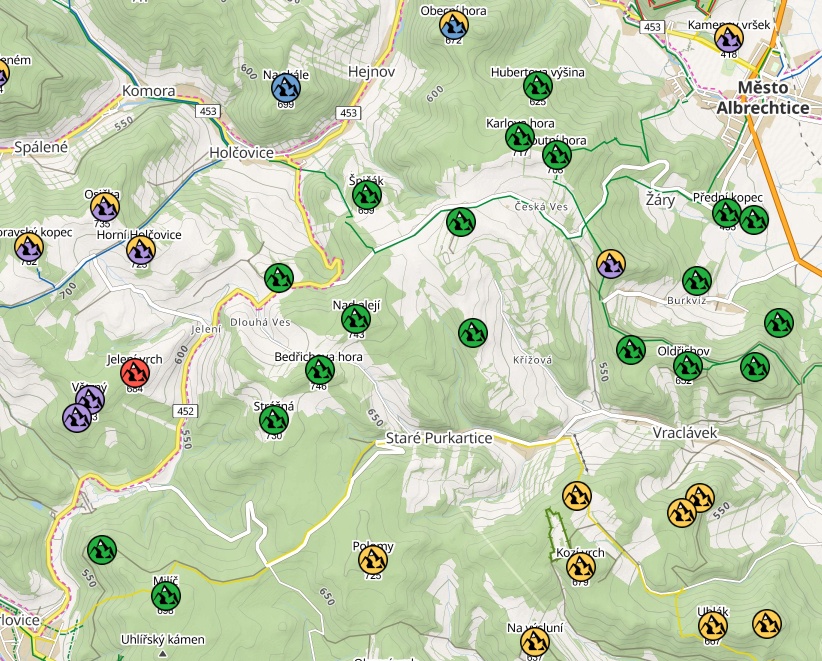Open the Horní Holčovice peak marker

(140, 250)
